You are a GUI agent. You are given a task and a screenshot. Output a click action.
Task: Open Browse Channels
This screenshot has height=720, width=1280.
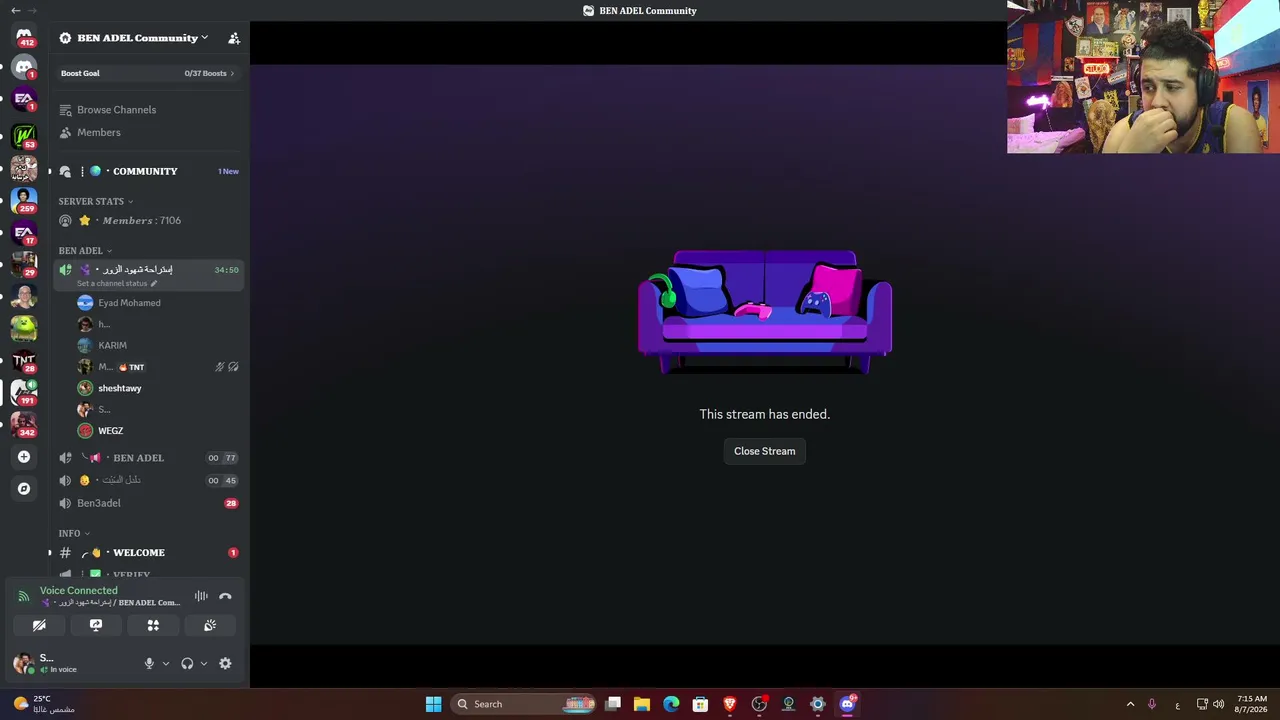click(148, 110)
